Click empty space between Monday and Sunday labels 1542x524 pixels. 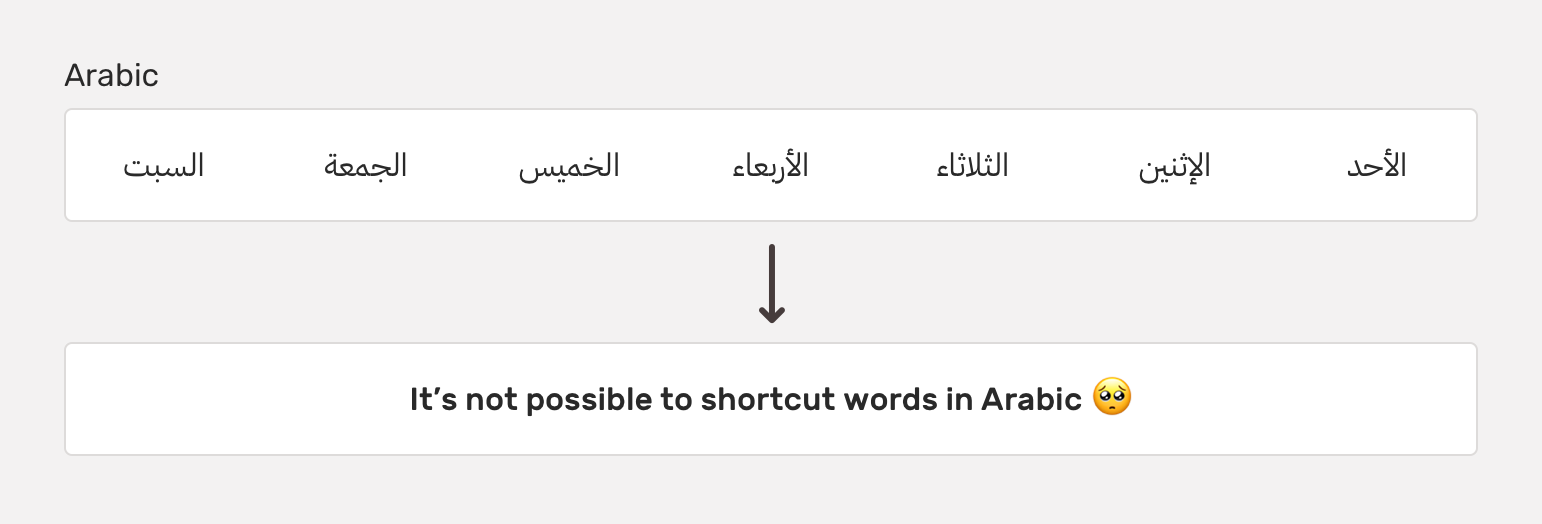point(1278,166)
